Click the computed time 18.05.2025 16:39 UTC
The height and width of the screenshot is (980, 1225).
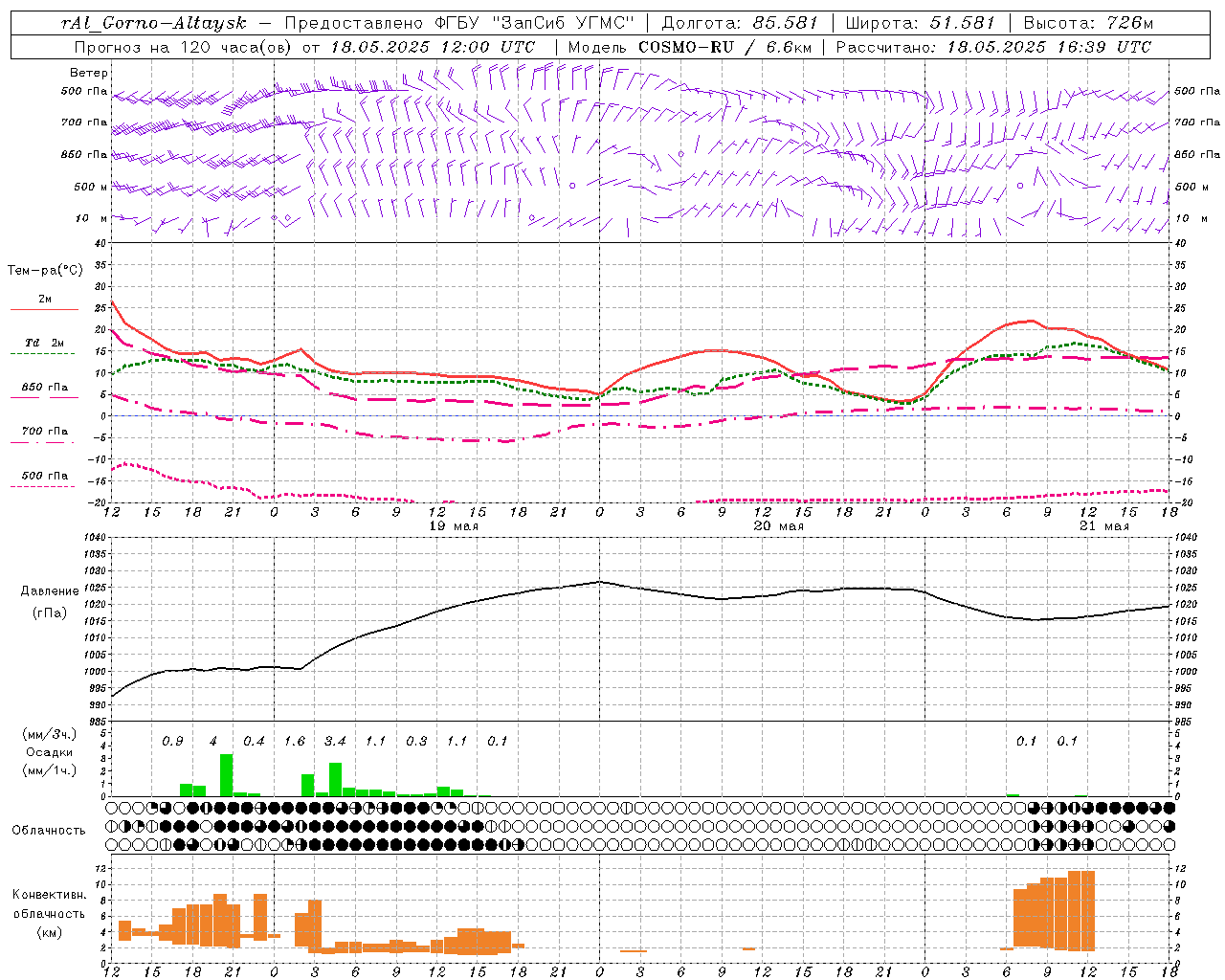(1049, 47)
